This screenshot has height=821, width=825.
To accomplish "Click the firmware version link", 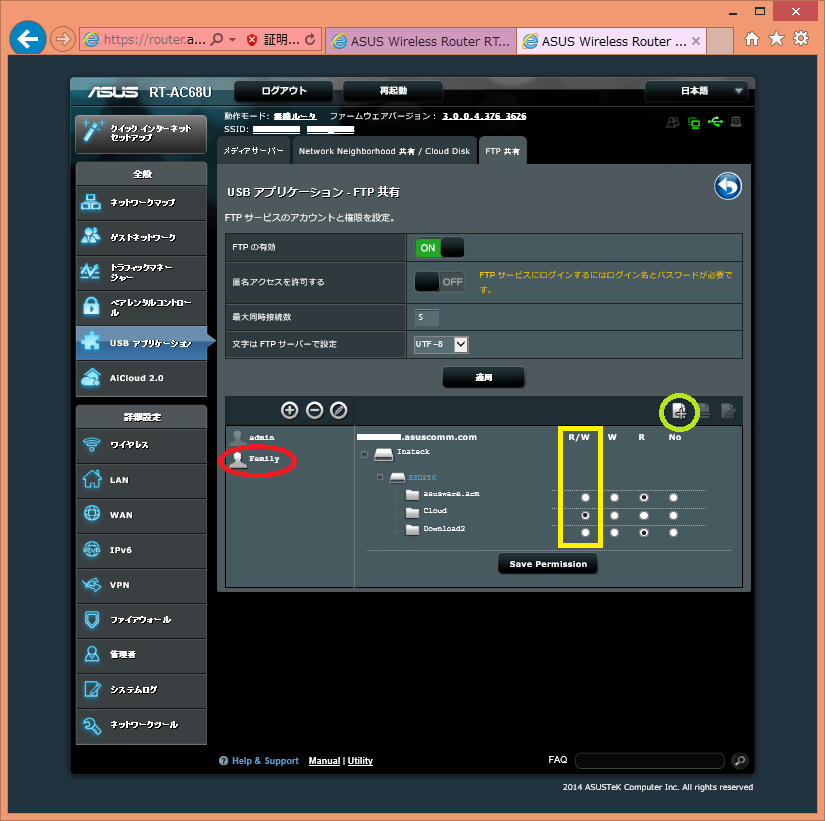I will point(484,116).
